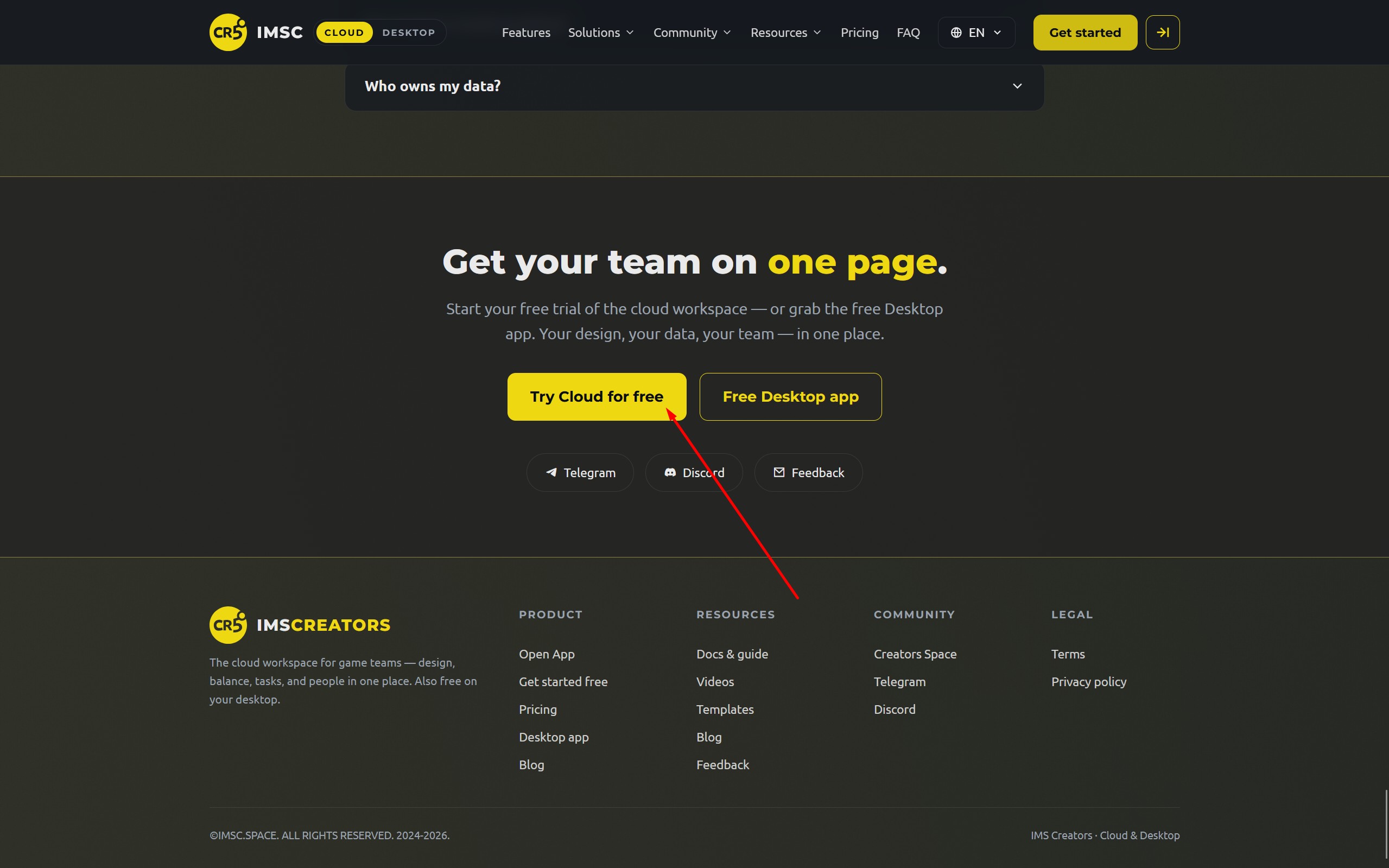Click the CR5 logo in the footer
This screenshot has height=868, width=1389.
point(228,625)
